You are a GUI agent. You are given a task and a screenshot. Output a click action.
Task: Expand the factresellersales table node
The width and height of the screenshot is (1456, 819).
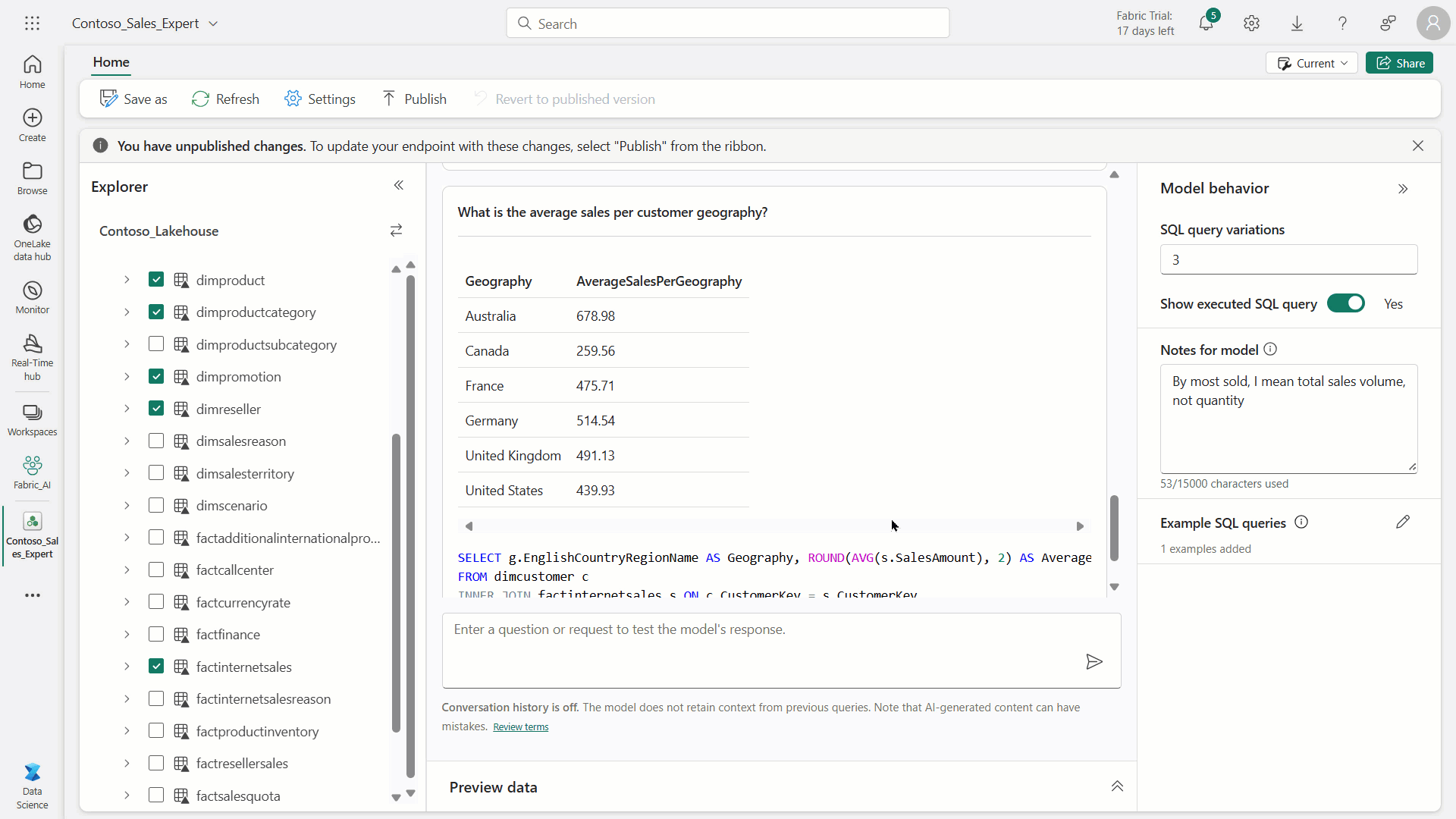[127, 763]
